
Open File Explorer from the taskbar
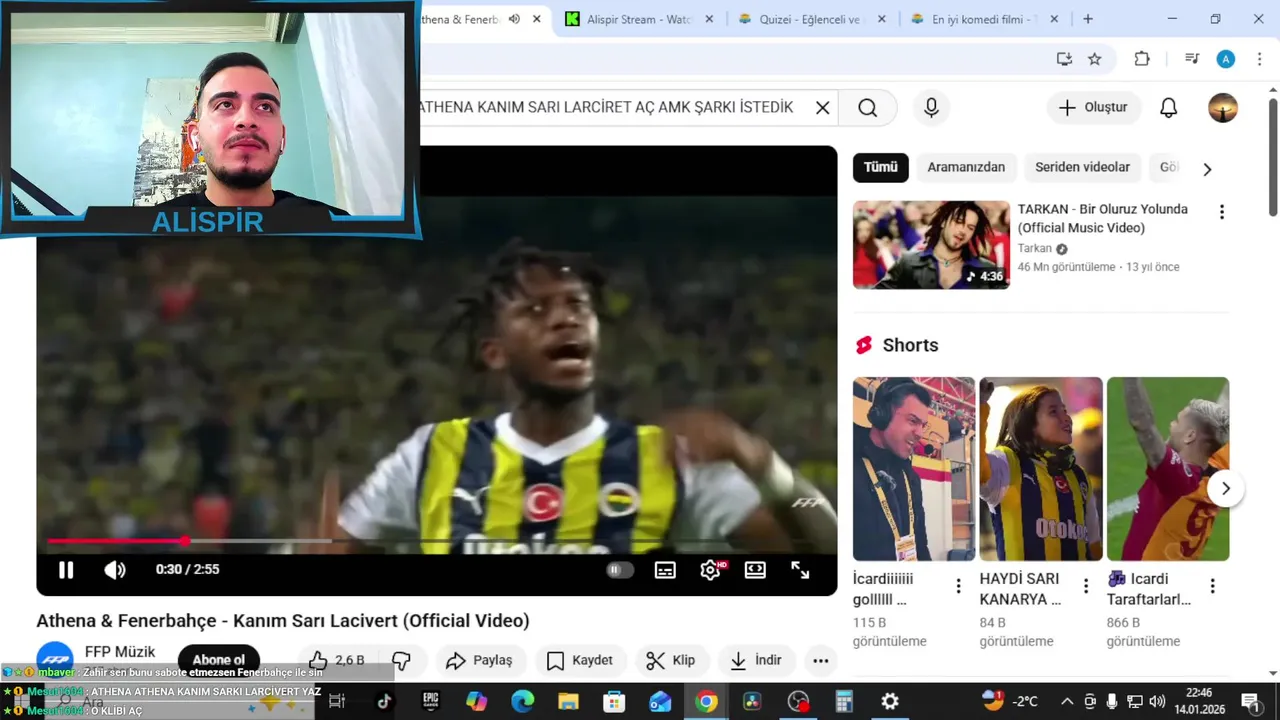coord(568,702)
